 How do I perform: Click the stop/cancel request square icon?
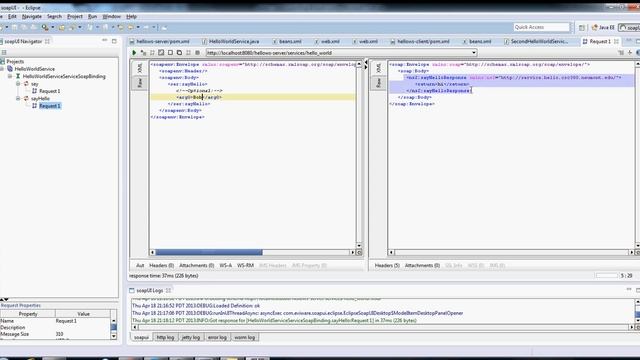click(198, 53)
